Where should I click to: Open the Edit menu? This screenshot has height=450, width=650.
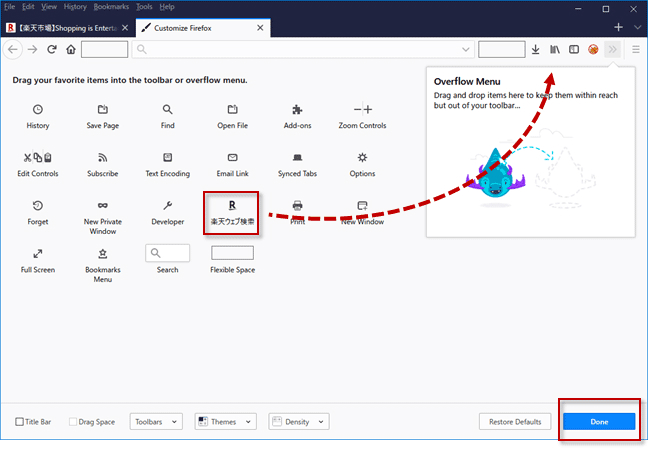[x=28, y=7]
